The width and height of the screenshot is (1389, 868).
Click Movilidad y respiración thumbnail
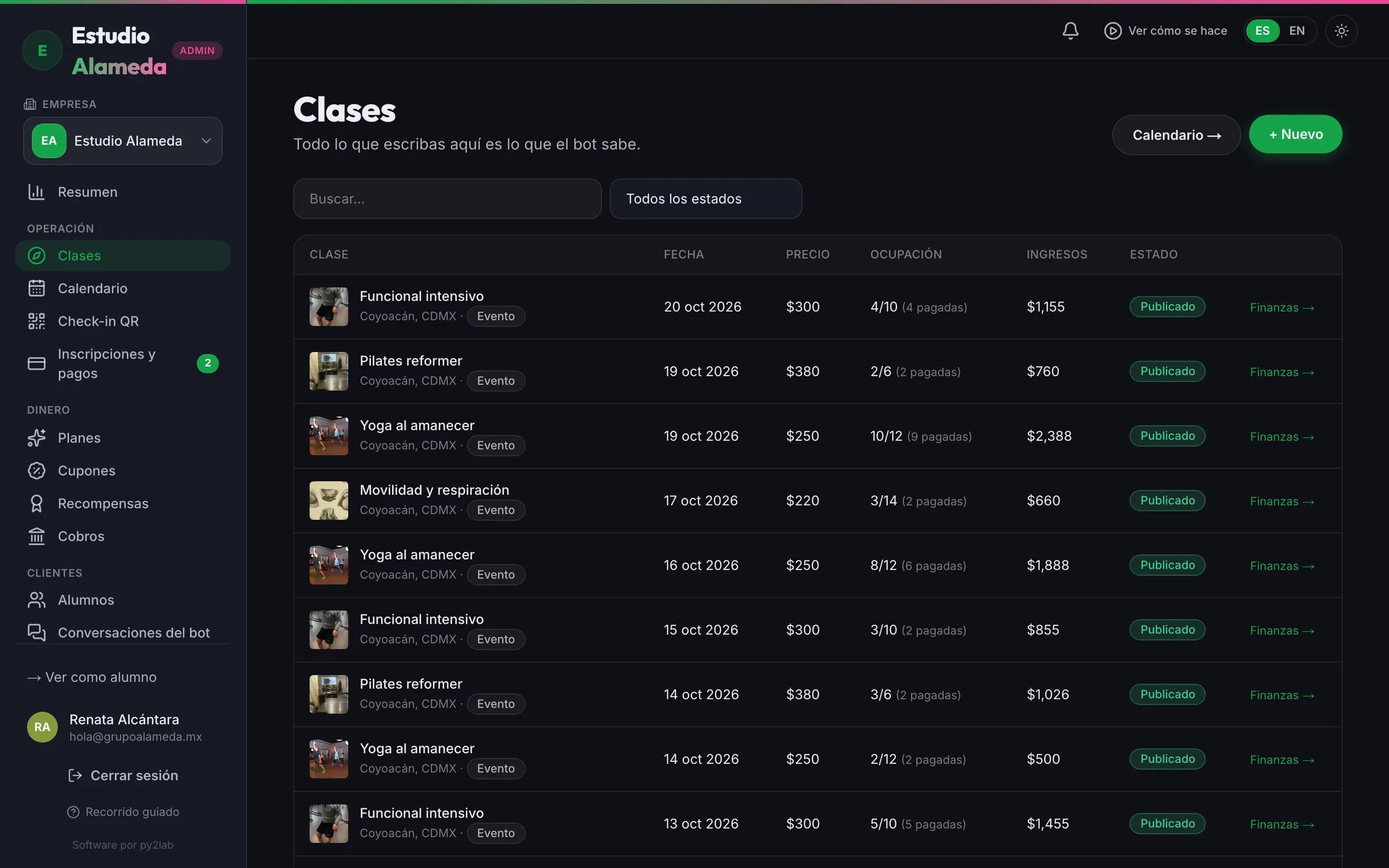point(329,501)
